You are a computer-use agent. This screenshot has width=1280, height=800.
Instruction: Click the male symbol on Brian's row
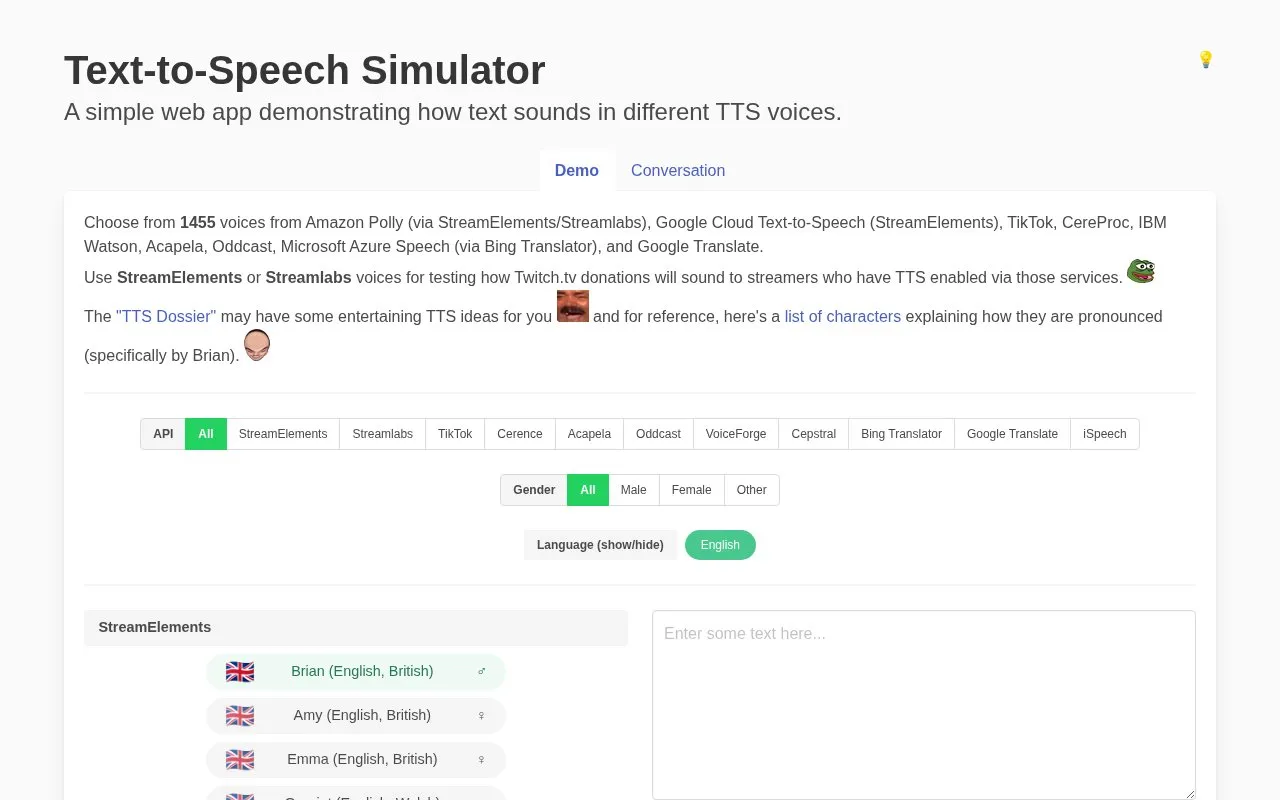pyautogui.click(x=481, y=671)
